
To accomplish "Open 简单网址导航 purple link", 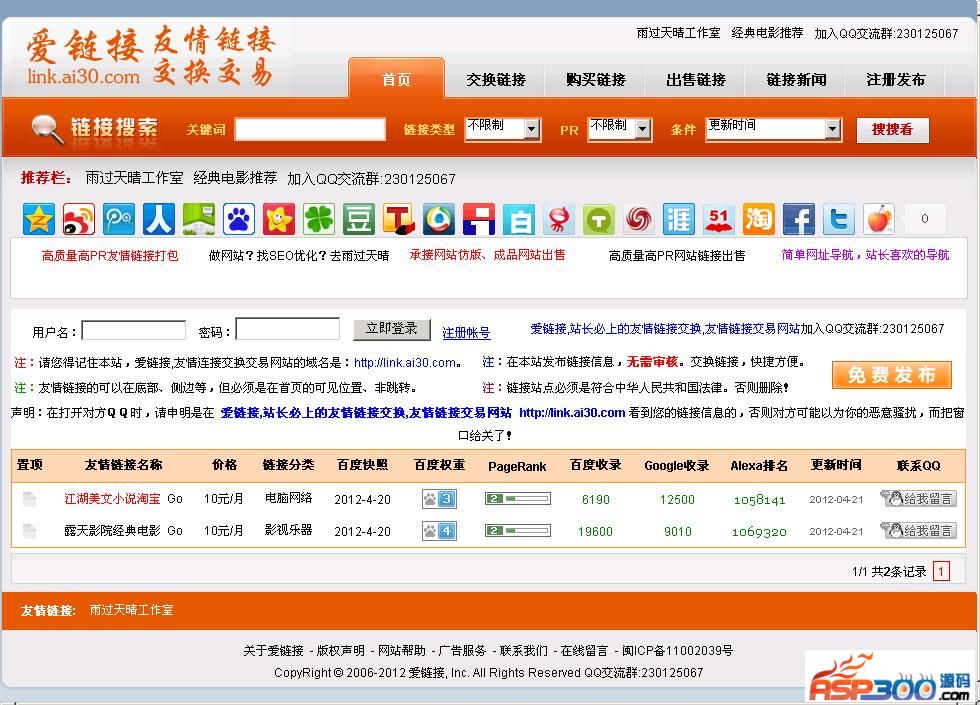I will [865, 255].
